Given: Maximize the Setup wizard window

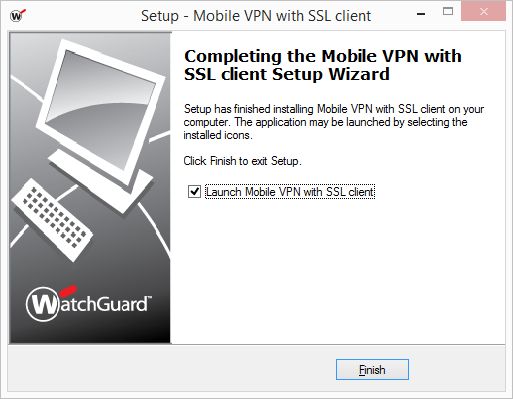Looking at the screenshot, I should pyautogui.click(x=448, y=12).
